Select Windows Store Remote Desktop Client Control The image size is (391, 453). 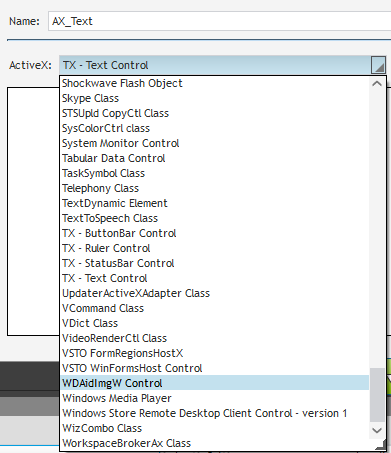point(215,413)
